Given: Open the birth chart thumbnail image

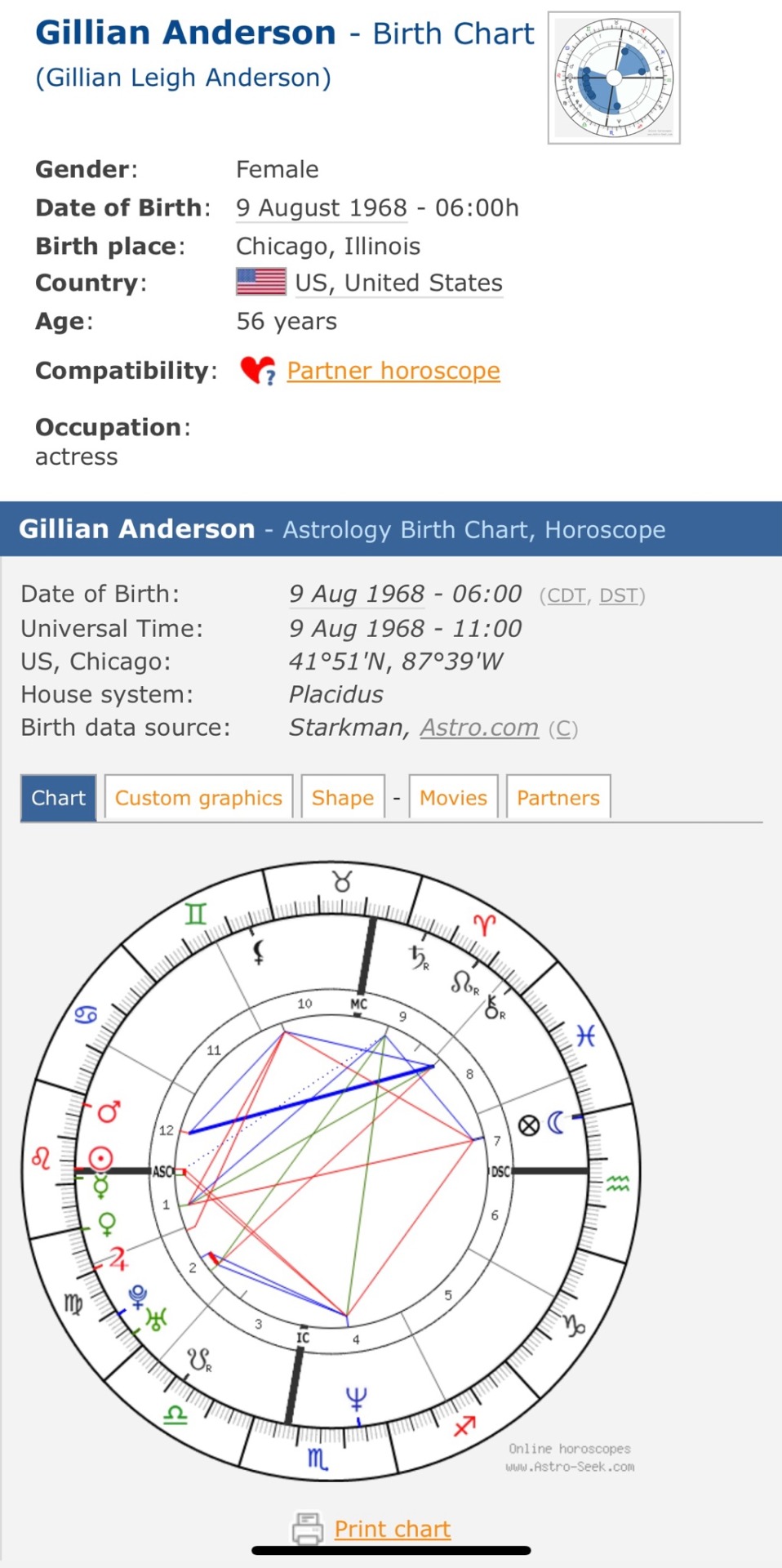Looking at the screenshot, I should coord(614,78).
